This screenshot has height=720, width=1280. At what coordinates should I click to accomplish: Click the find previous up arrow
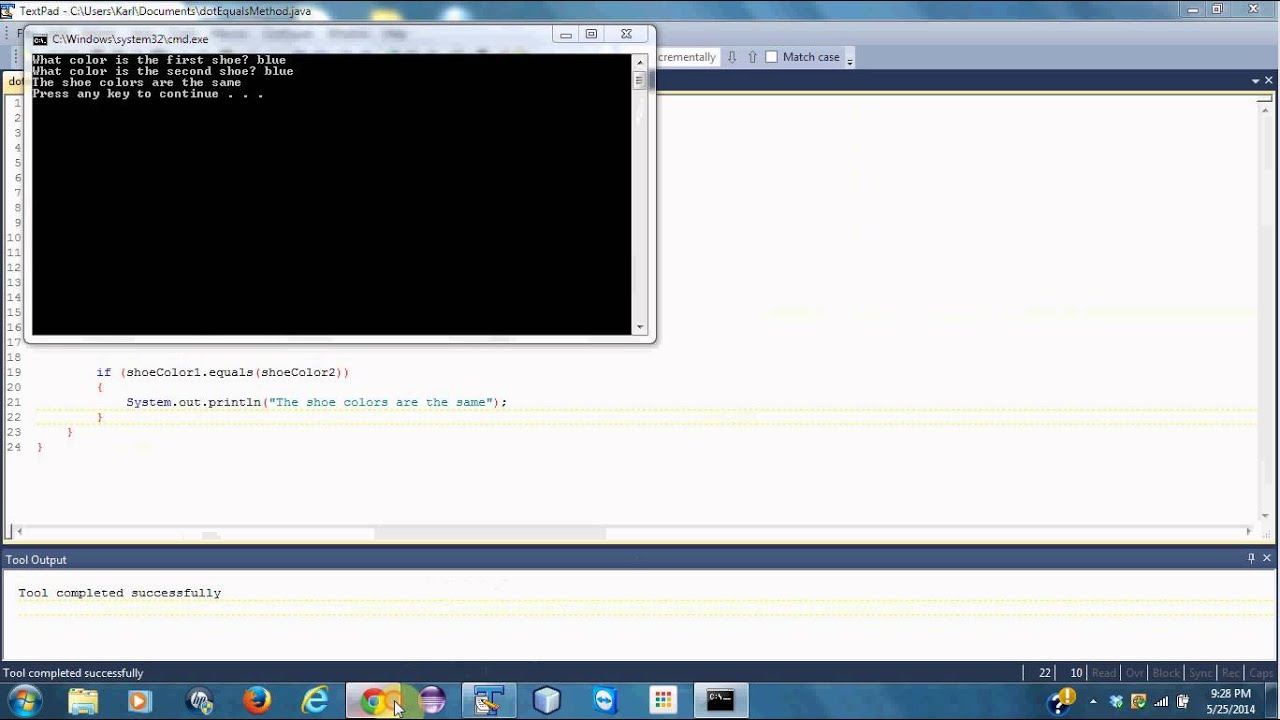[753, 57]
